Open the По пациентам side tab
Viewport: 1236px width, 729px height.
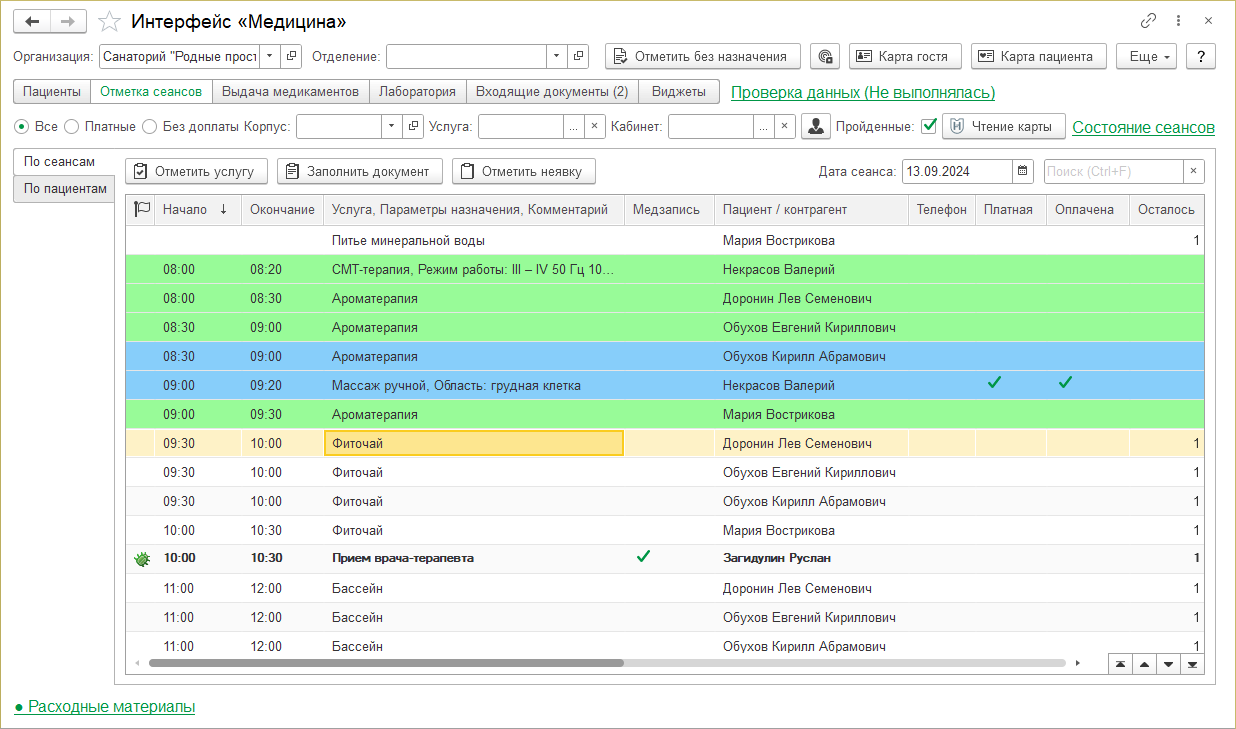[x=65, y=189]
